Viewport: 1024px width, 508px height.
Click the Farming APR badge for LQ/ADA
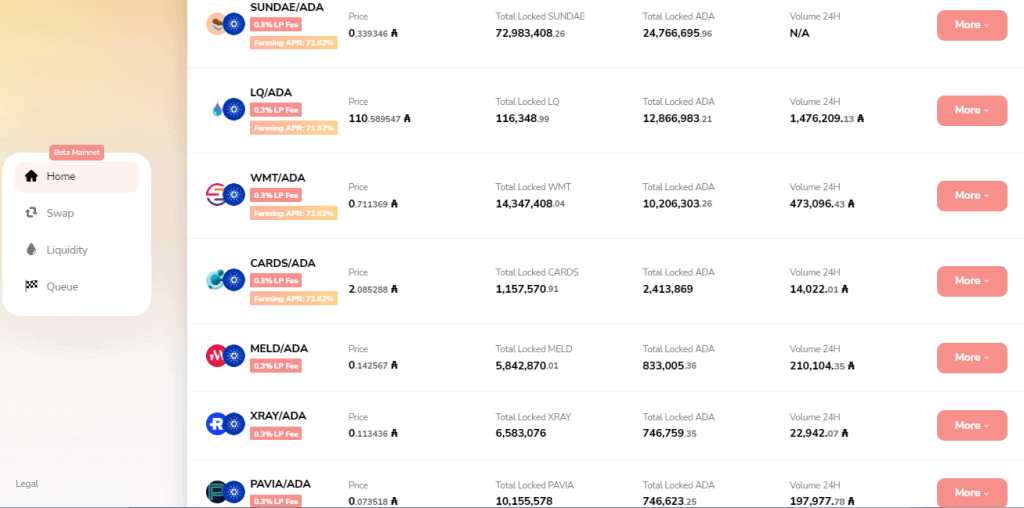tap(293, 128)
